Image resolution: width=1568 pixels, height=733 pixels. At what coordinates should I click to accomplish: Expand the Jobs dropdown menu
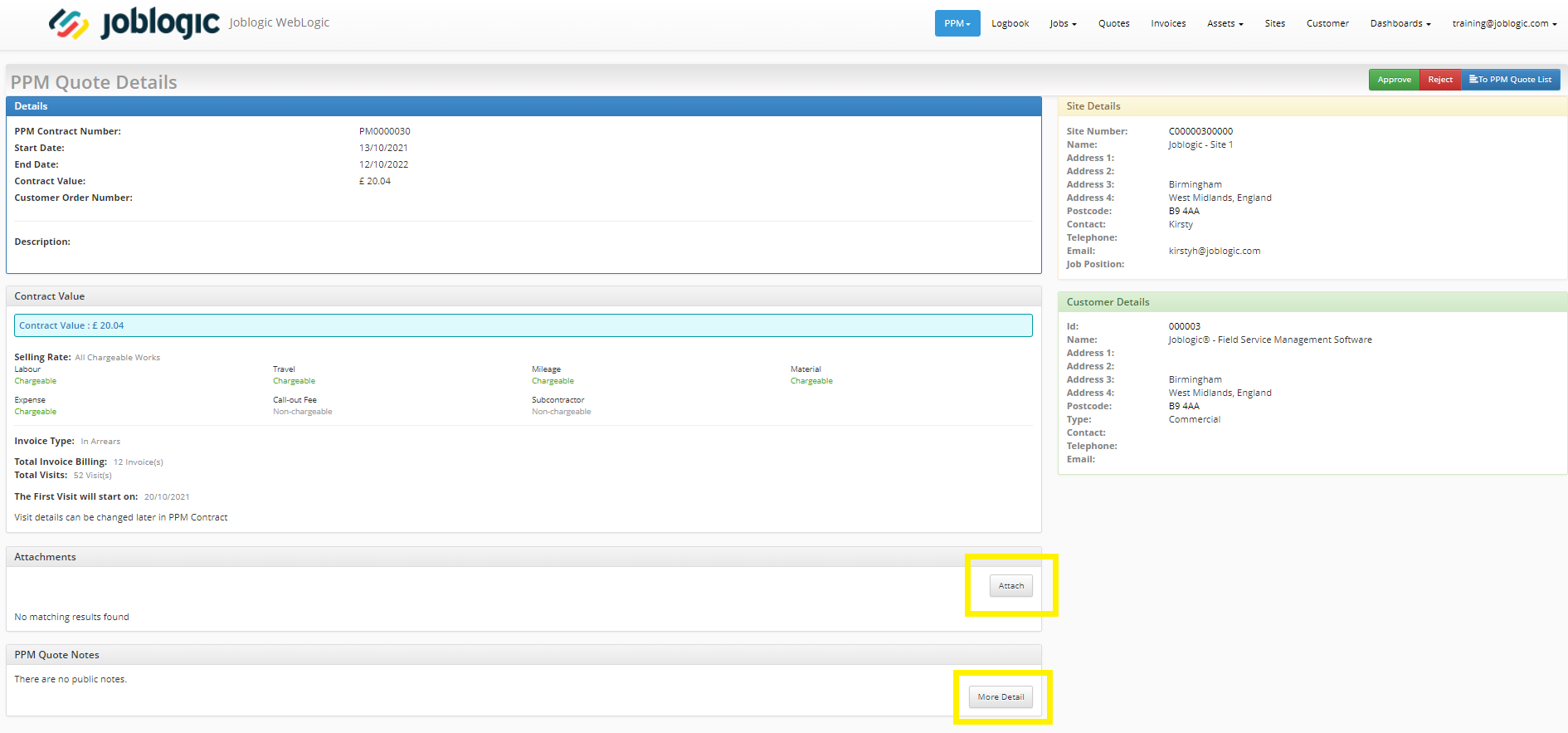tap(1063, 23)
